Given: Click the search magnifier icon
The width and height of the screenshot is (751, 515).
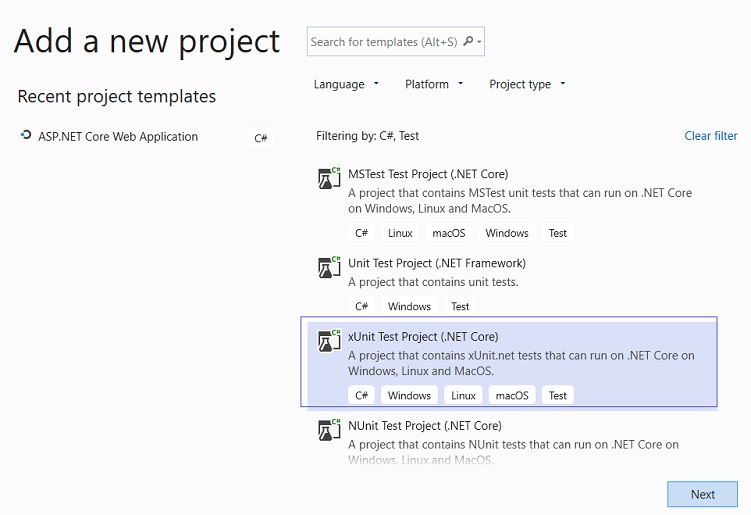Looking at the screenshot, I should pyautogui.click(x=468, y=42).
